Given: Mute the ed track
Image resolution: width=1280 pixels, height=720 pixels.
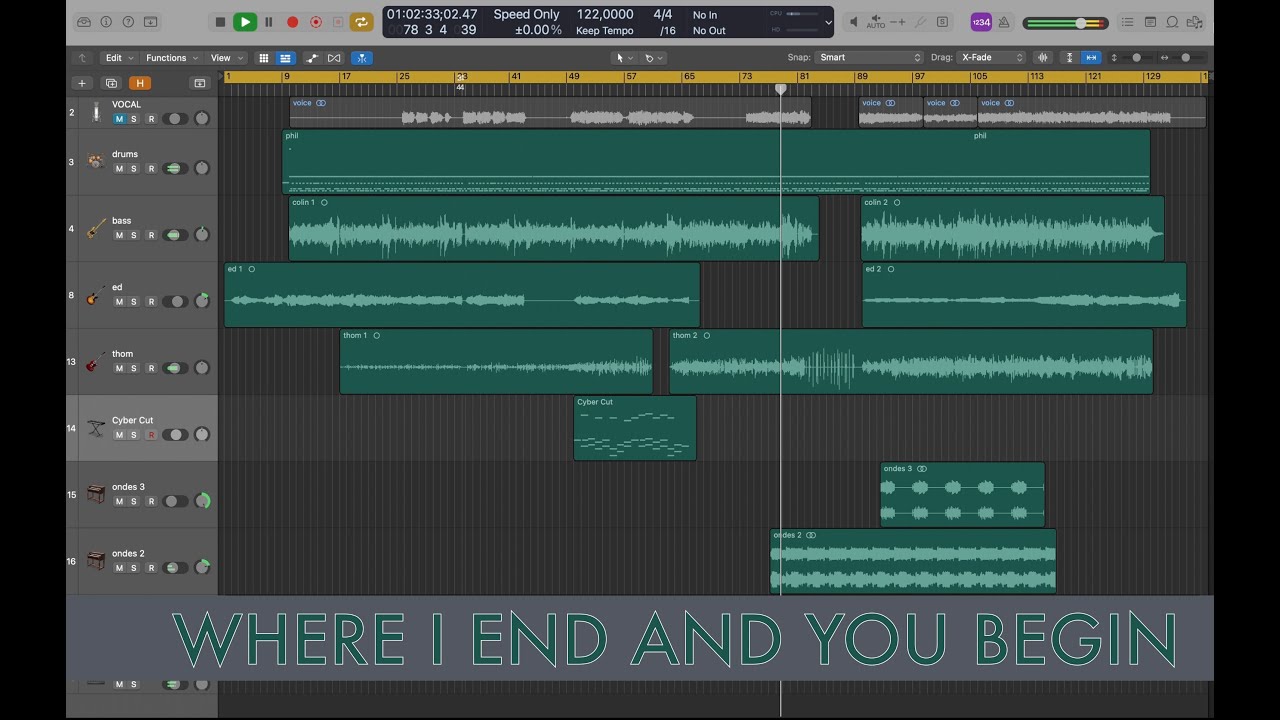Looking at the screenshot, I should point(119,302).
